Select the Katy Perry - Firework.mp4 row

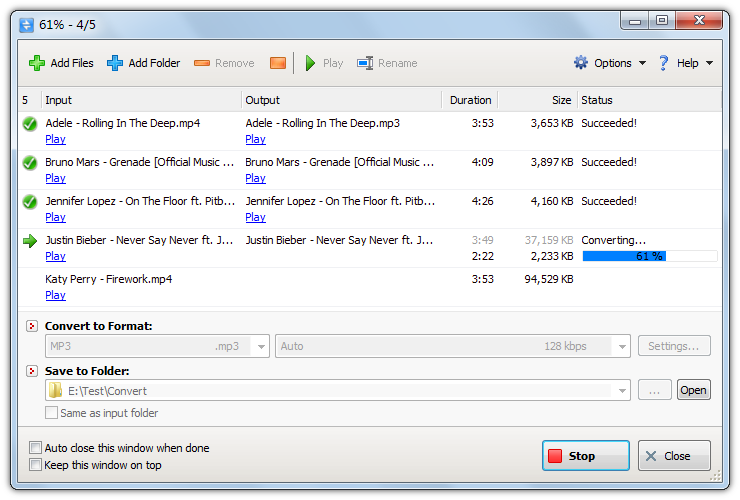(x=370, y=287)
